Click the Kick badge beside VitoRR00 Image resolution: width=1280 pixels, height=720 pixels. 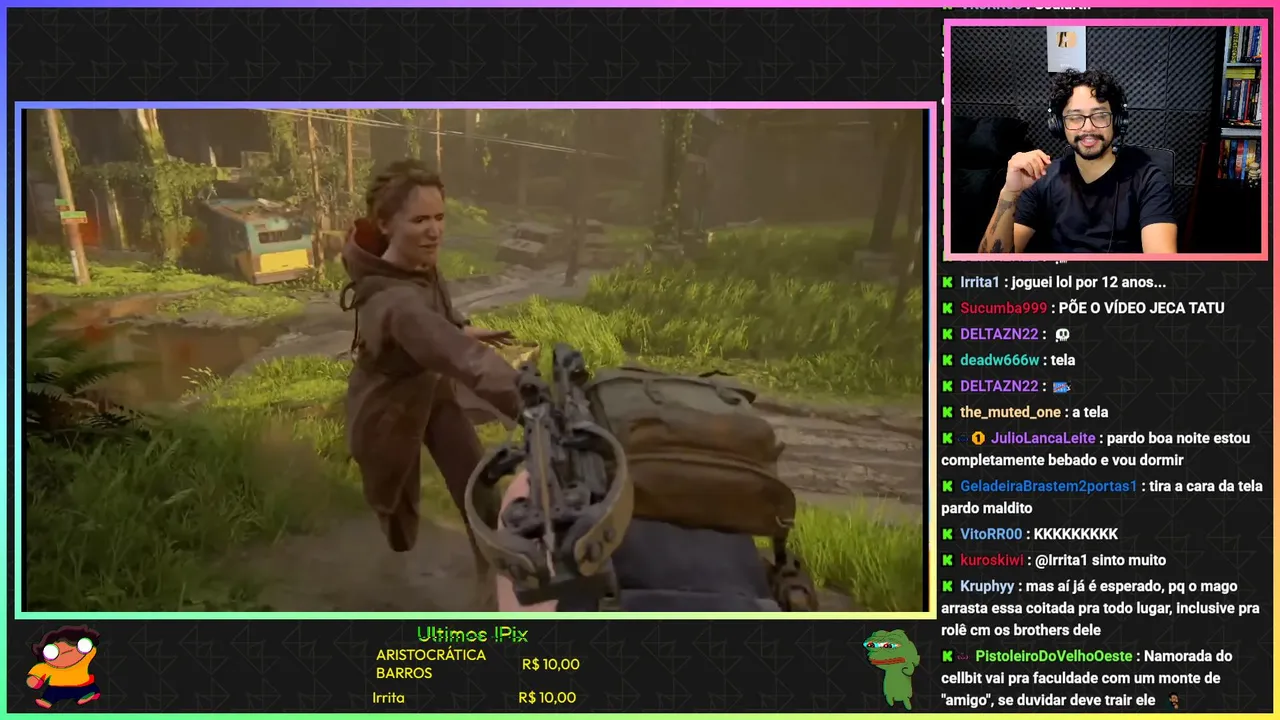947,534
